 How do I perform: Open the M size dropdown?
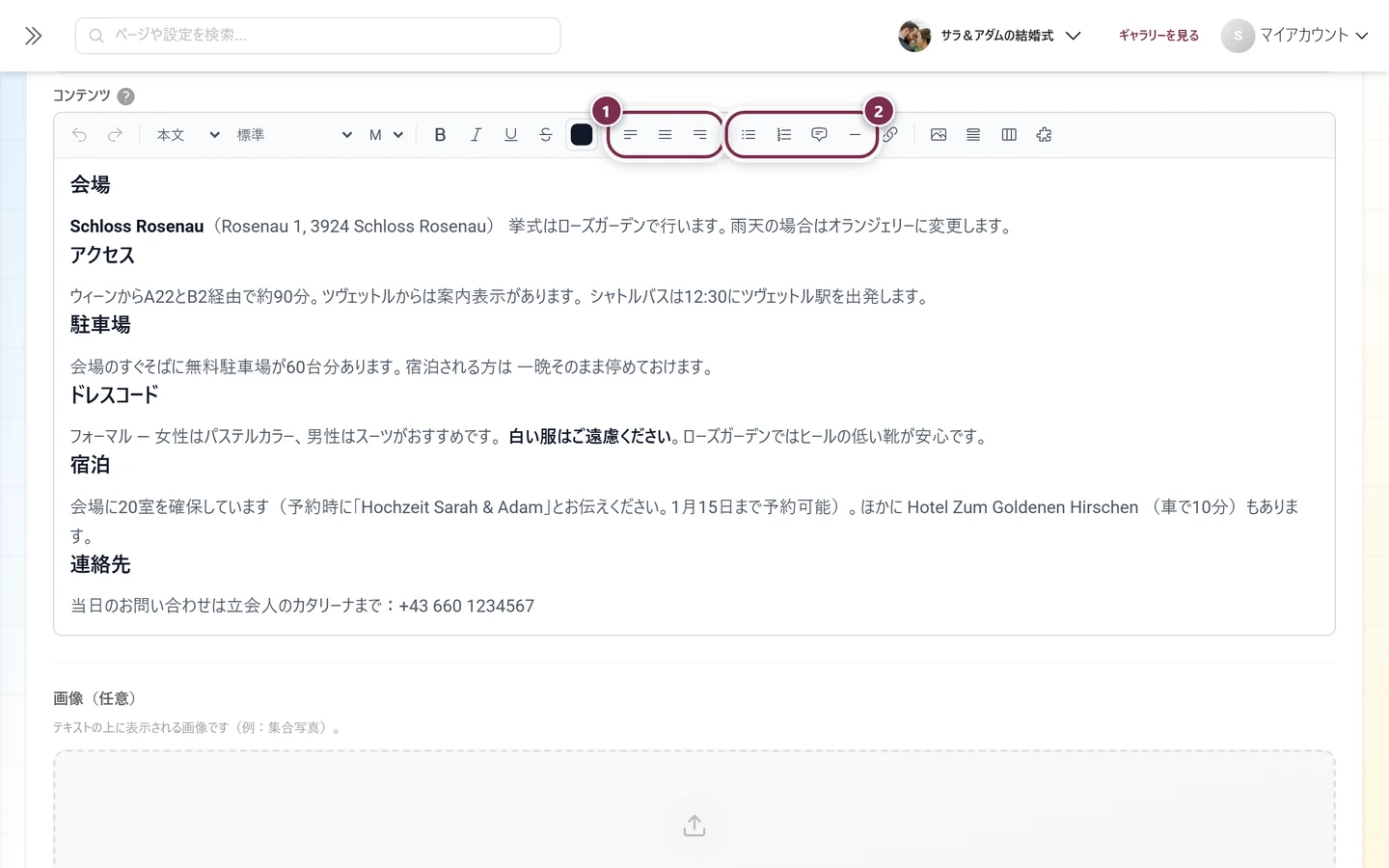(386, 135)
